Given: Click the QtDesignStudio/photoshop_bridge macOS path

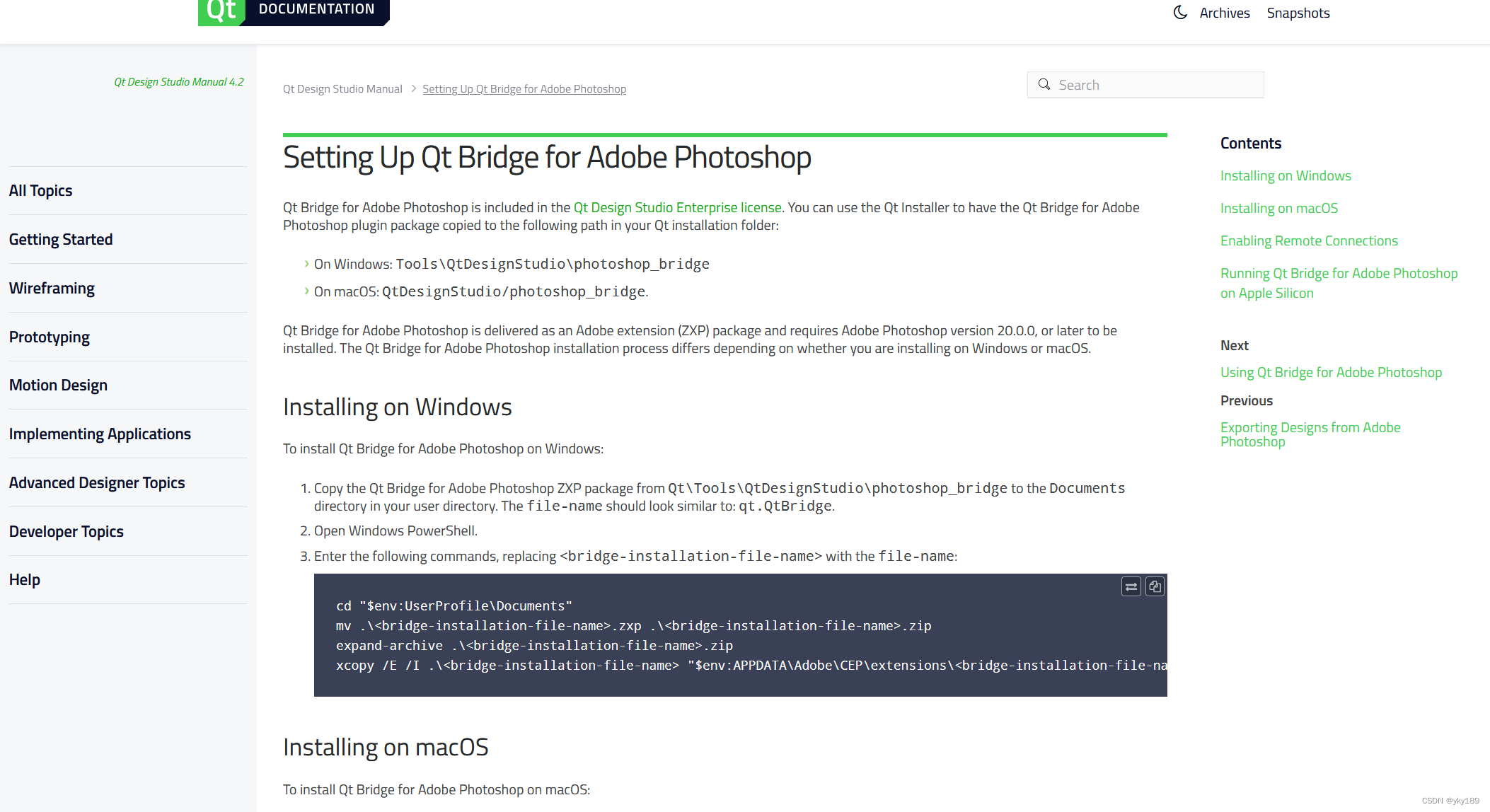Looking at the screenshot, I should tap(514, 291).
